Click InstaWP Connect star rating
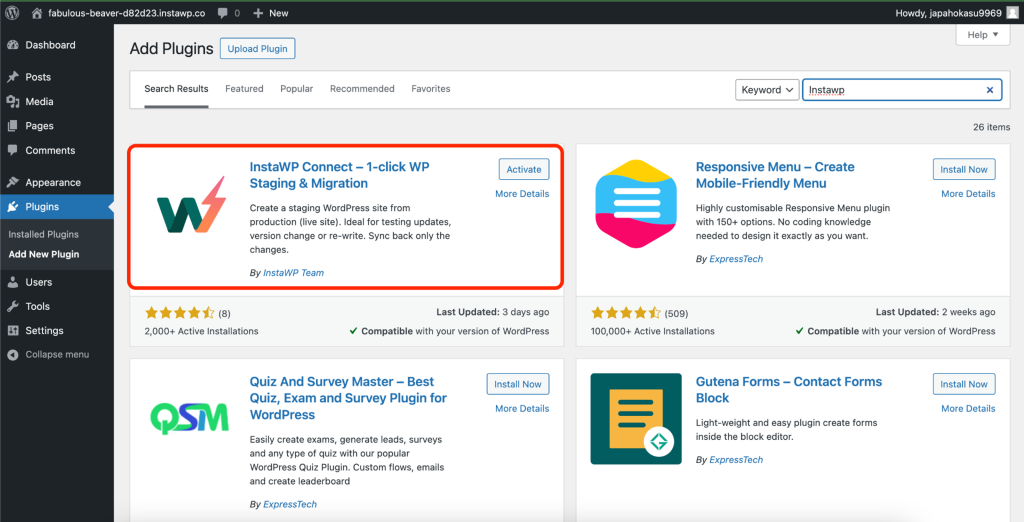 point(180,313)
